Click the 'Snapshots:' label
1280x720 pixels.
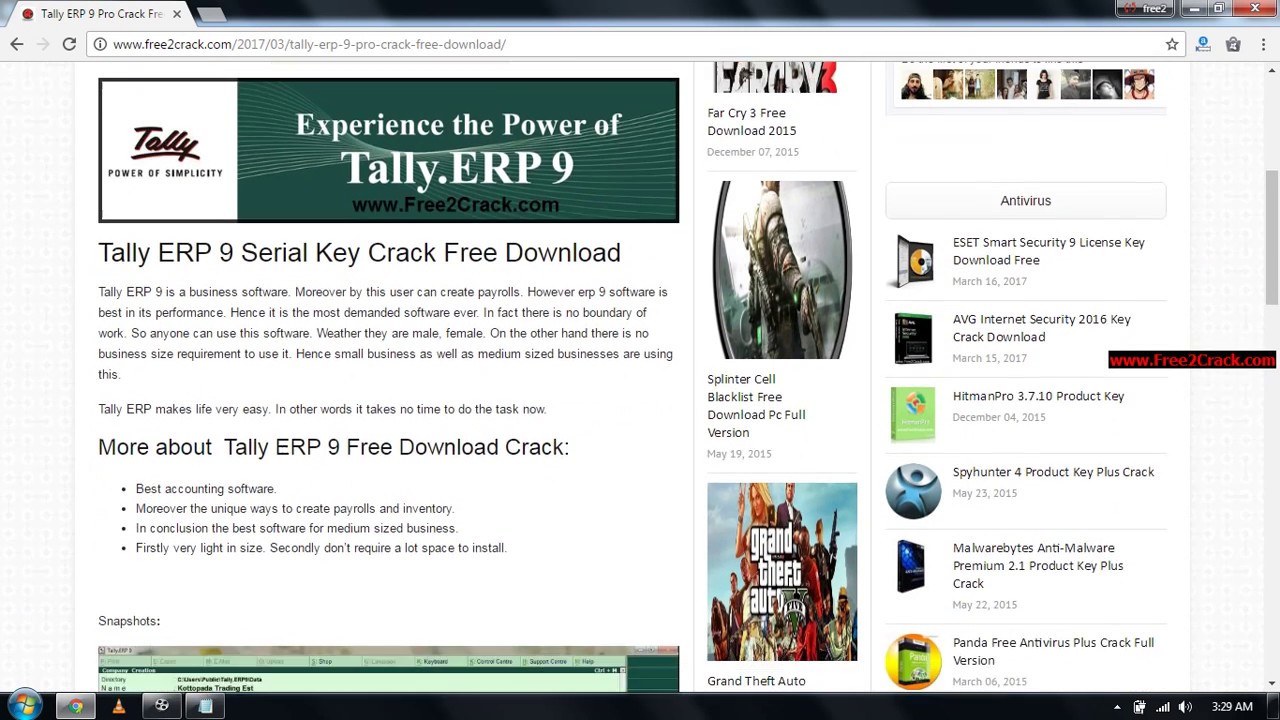coord(129,621)
